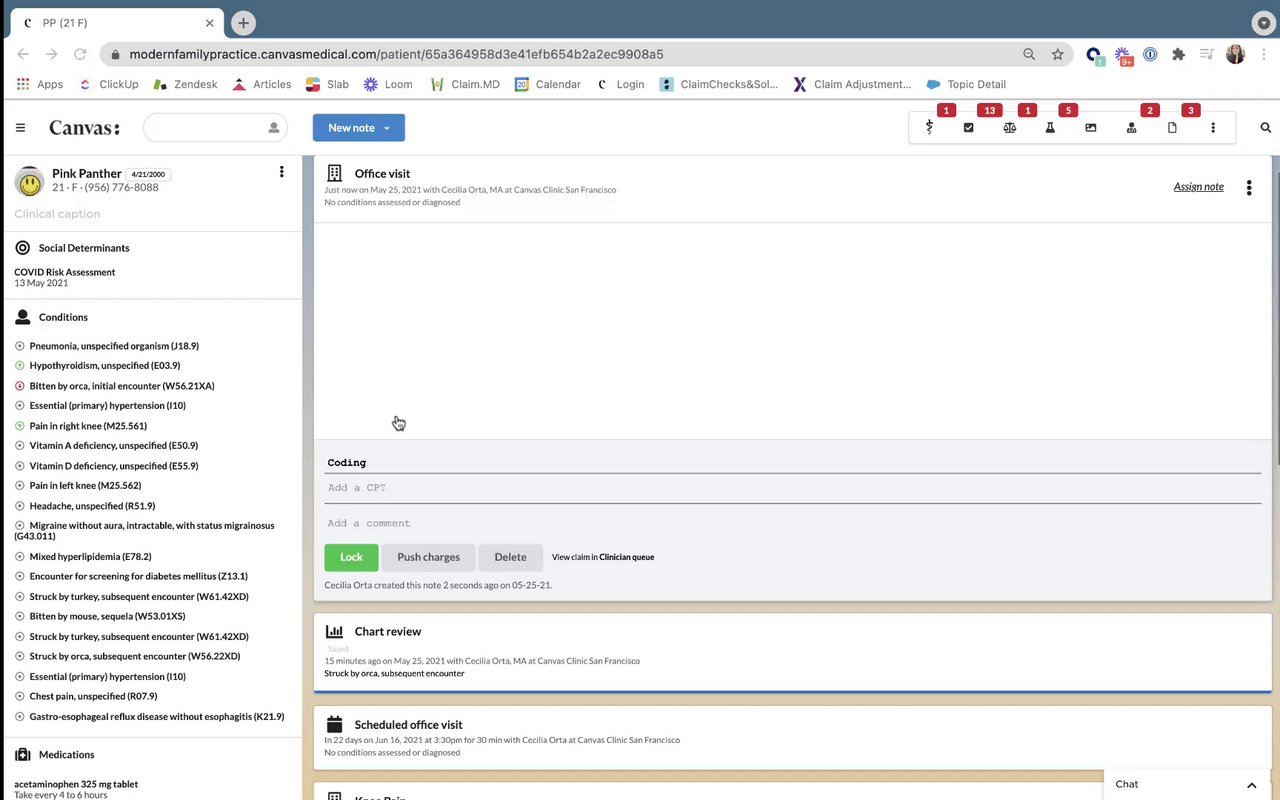Switch to the PP (21 F) browser tab
This screenshot has height=800, width=1280.
pyautogui.click(x=118, y=23)
